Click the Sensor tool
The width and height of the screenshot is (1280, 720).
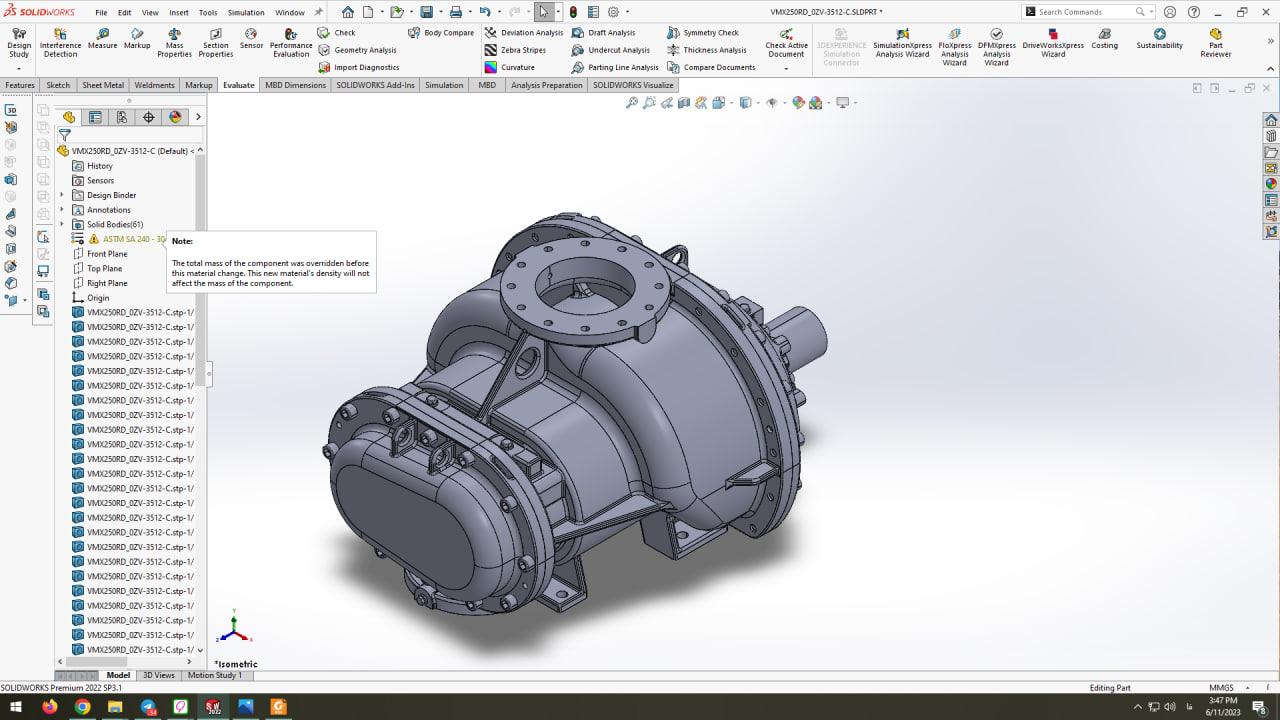(251, 39)
